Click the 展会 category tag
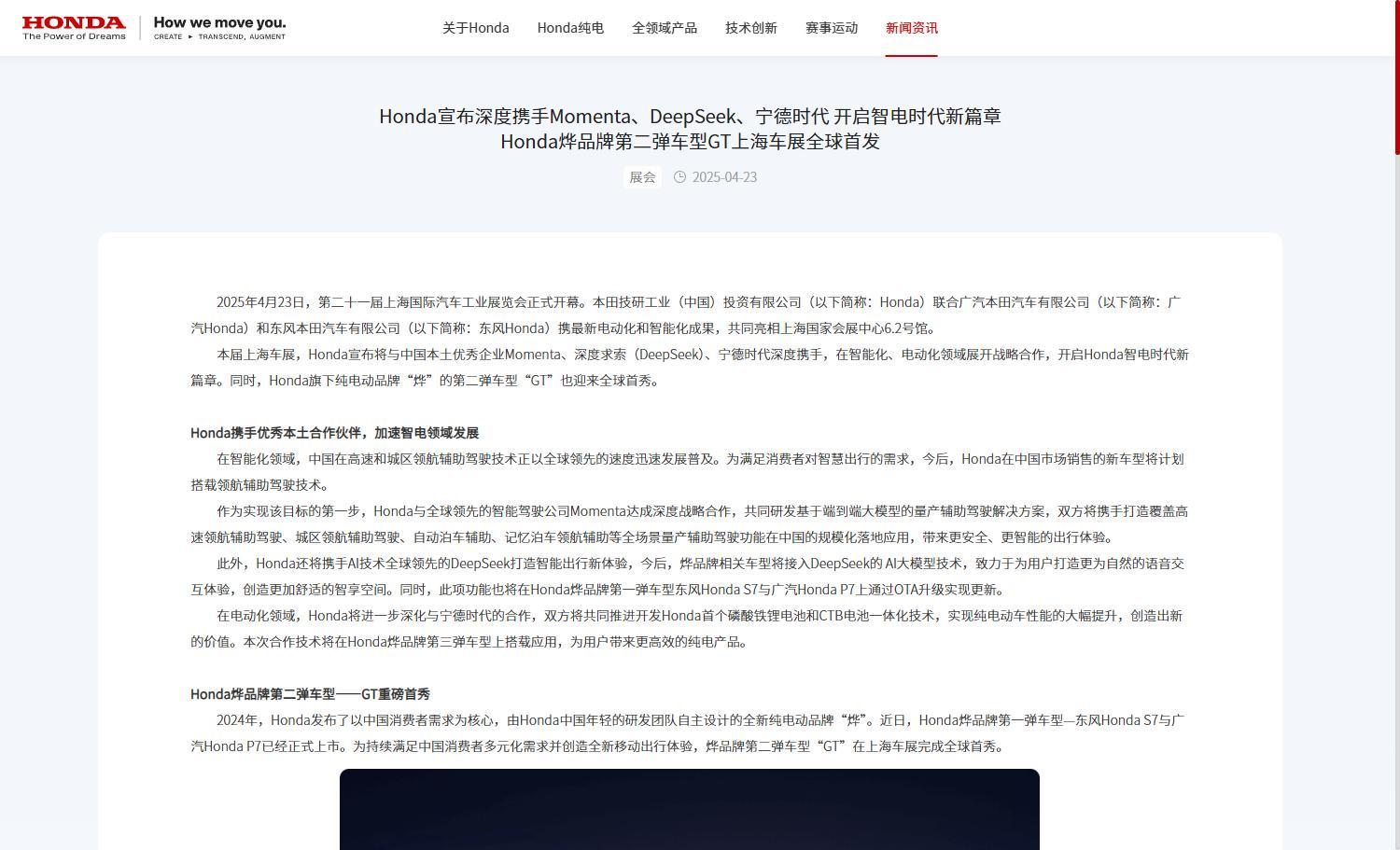 click(642, 177)
